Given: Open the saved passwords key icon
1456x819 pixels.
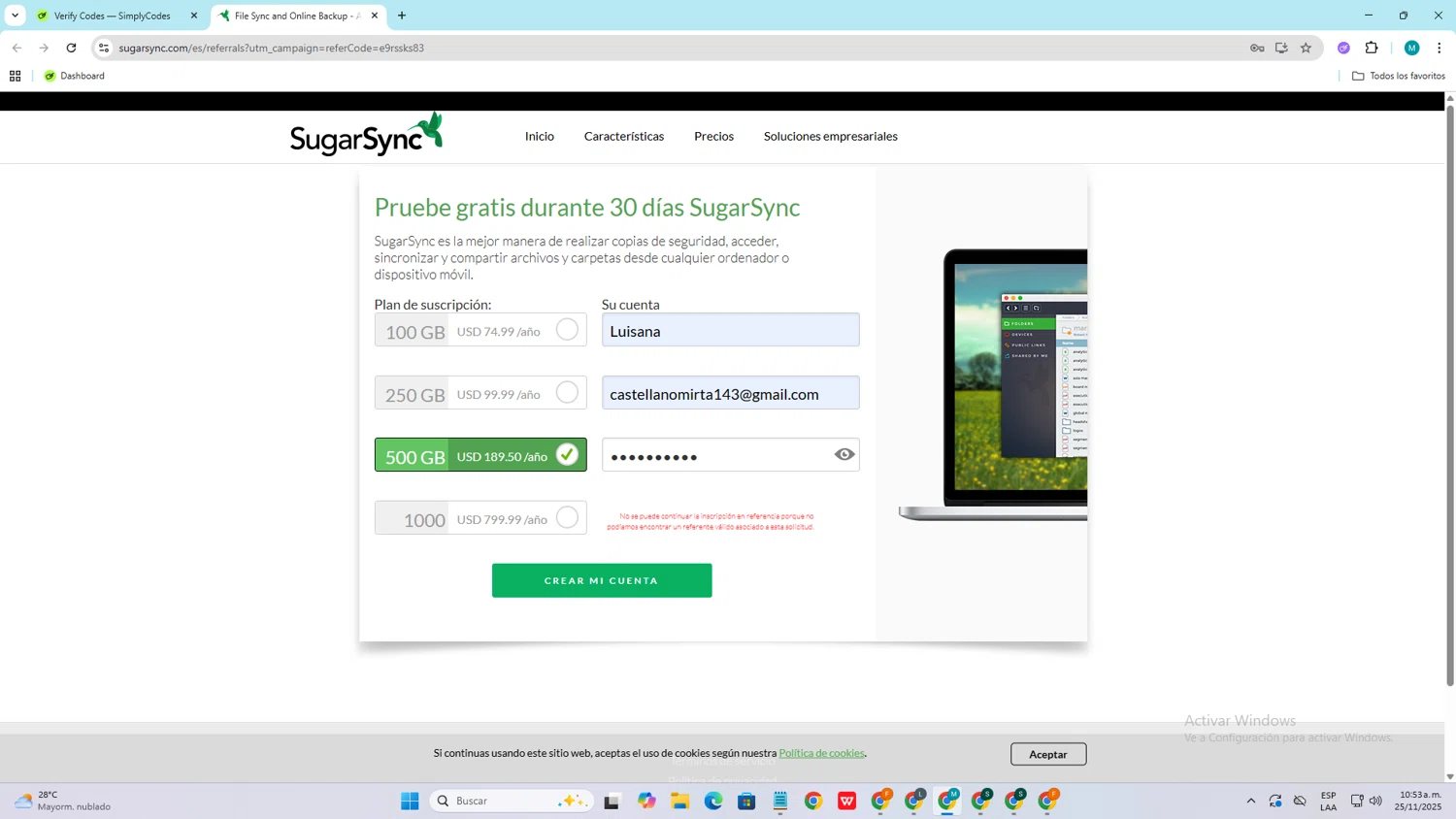Looking at the screenshot, I should [x=1257, y=48].
